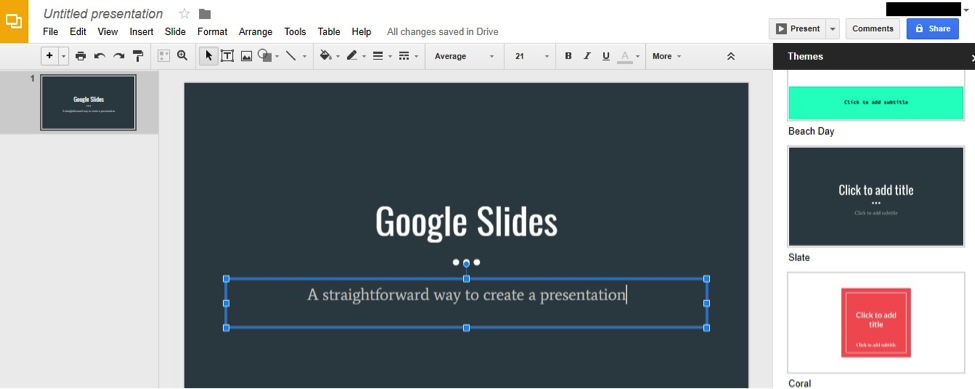Open the Line weight options
This screenshot has height=389, width=975.
pyautogui.click(x=377, y=56)
